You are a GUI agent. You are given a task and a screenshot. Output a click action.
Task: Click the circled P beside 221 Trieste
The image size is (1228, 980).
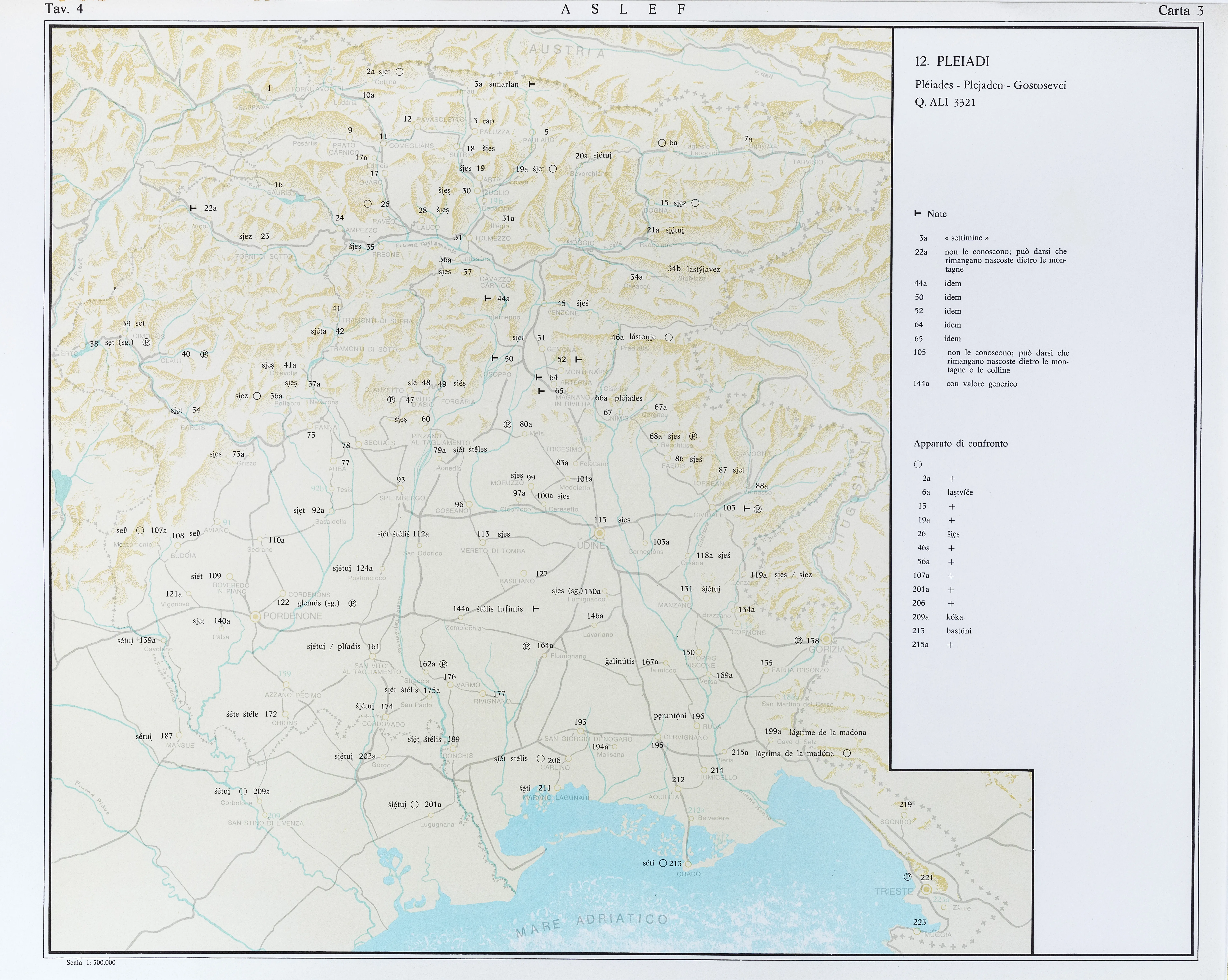pos(908,877)
